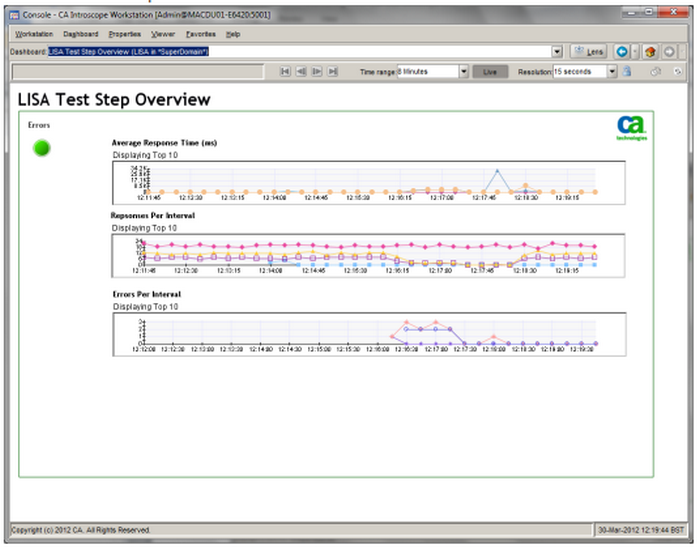Open the Help menu
This screenshot has width=700, height=554.
(x=233, y=34)
